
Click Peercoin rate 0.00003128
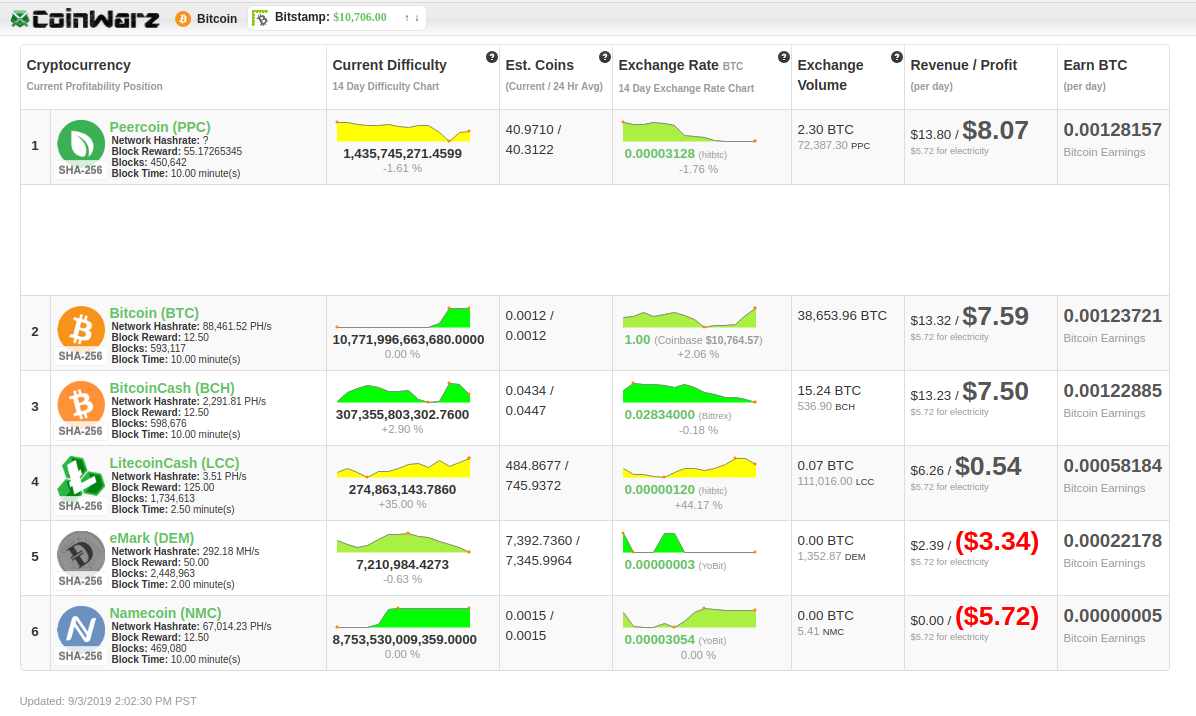[x=659, y=154]
